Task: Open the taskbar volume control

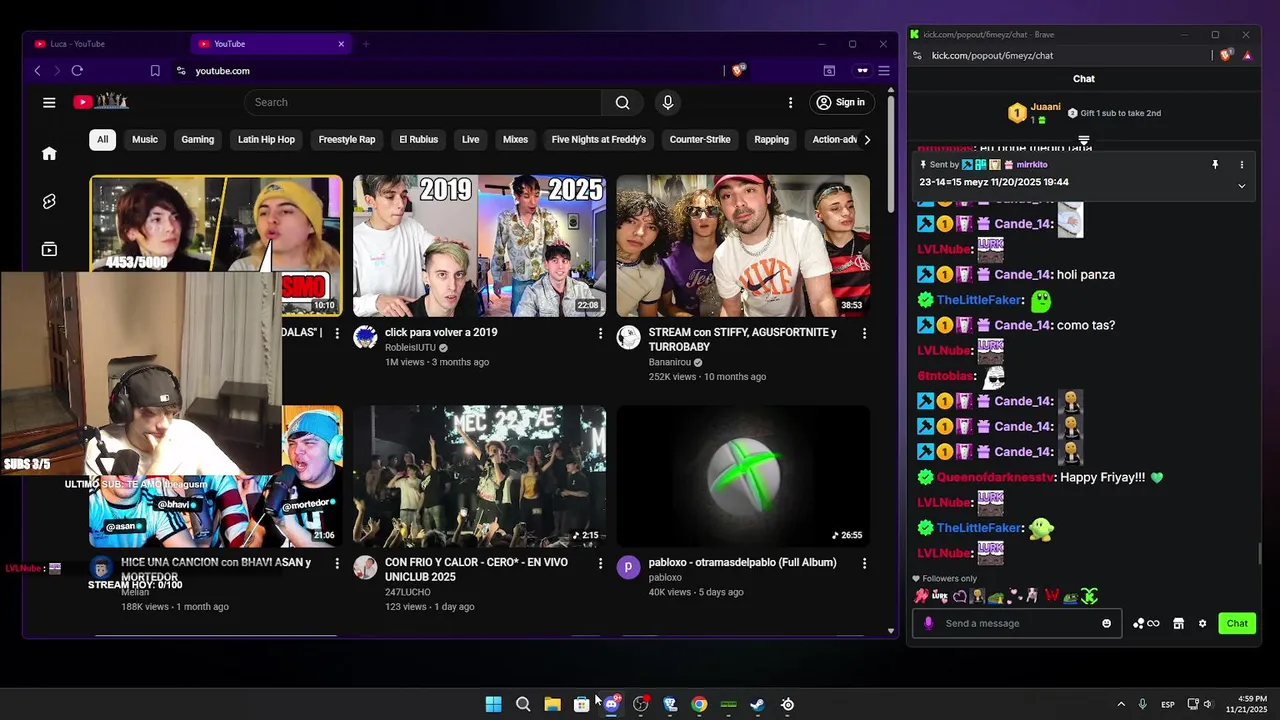Action: click(1207, 704)
